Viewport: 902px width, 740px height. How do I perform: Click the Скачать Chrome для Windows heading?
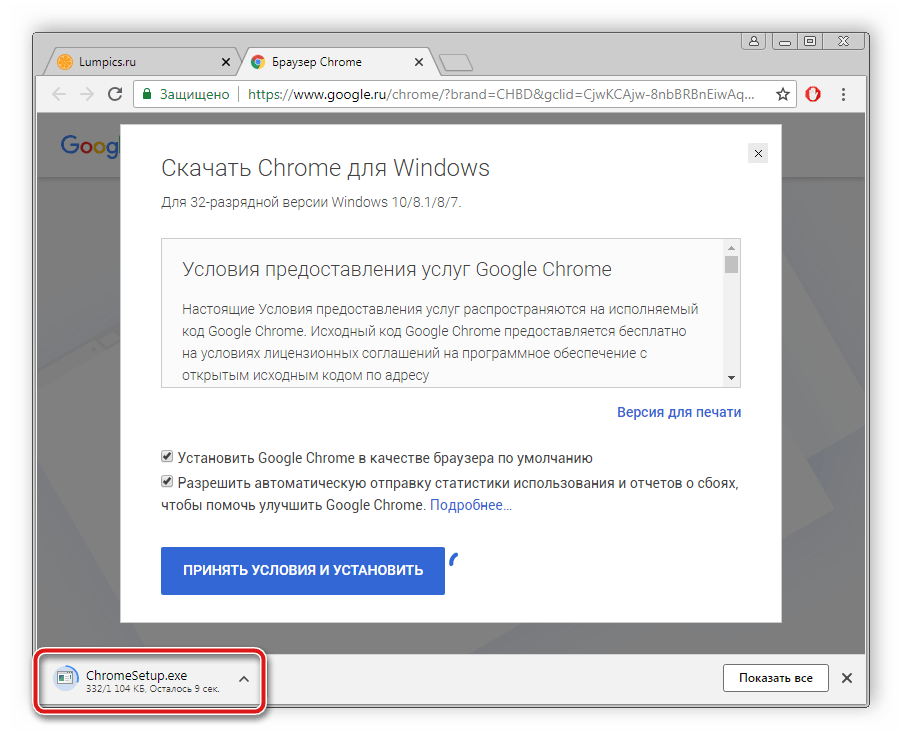coord(325,168)
